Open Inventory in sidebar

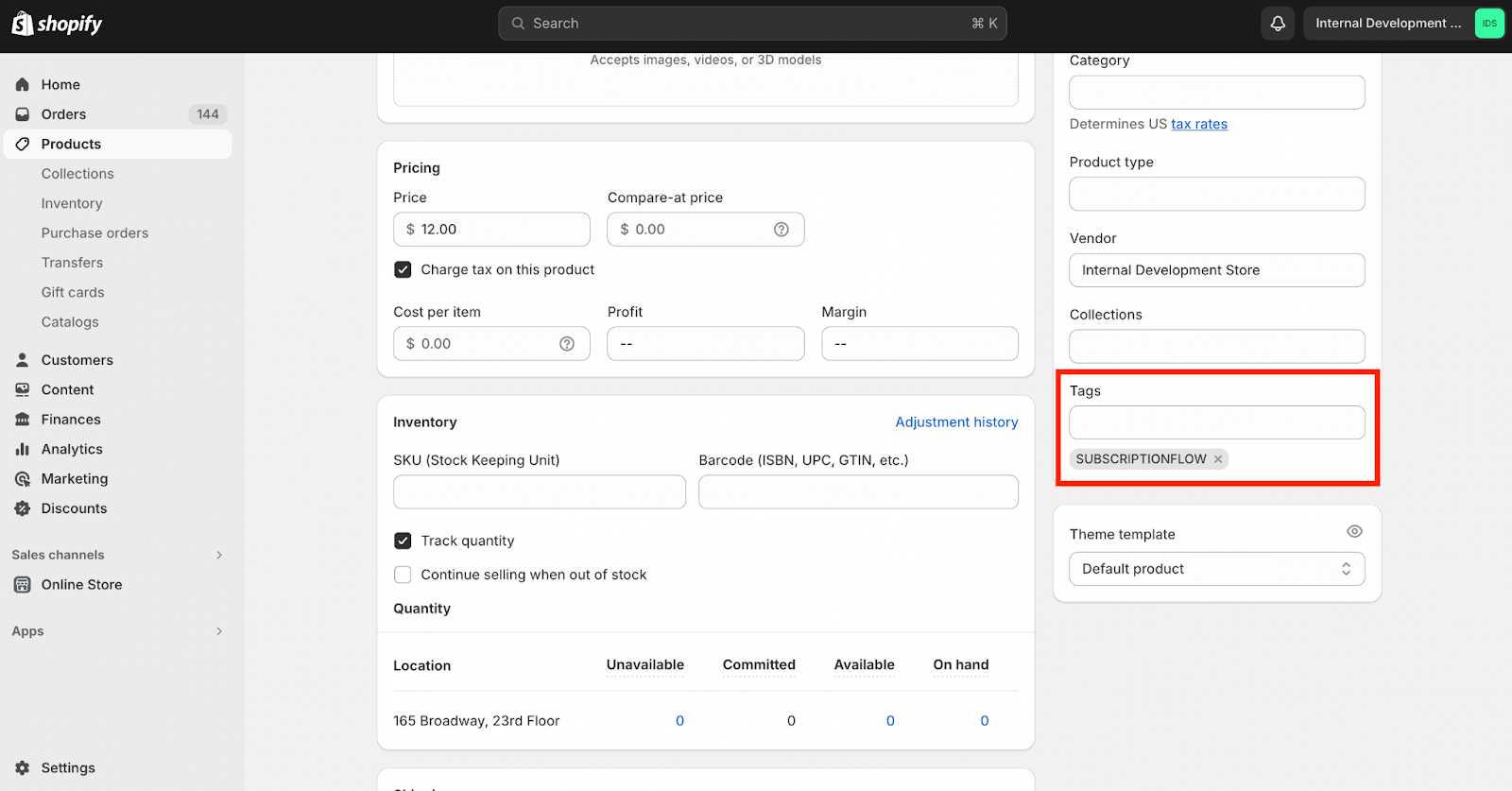[x=72, y=203]
